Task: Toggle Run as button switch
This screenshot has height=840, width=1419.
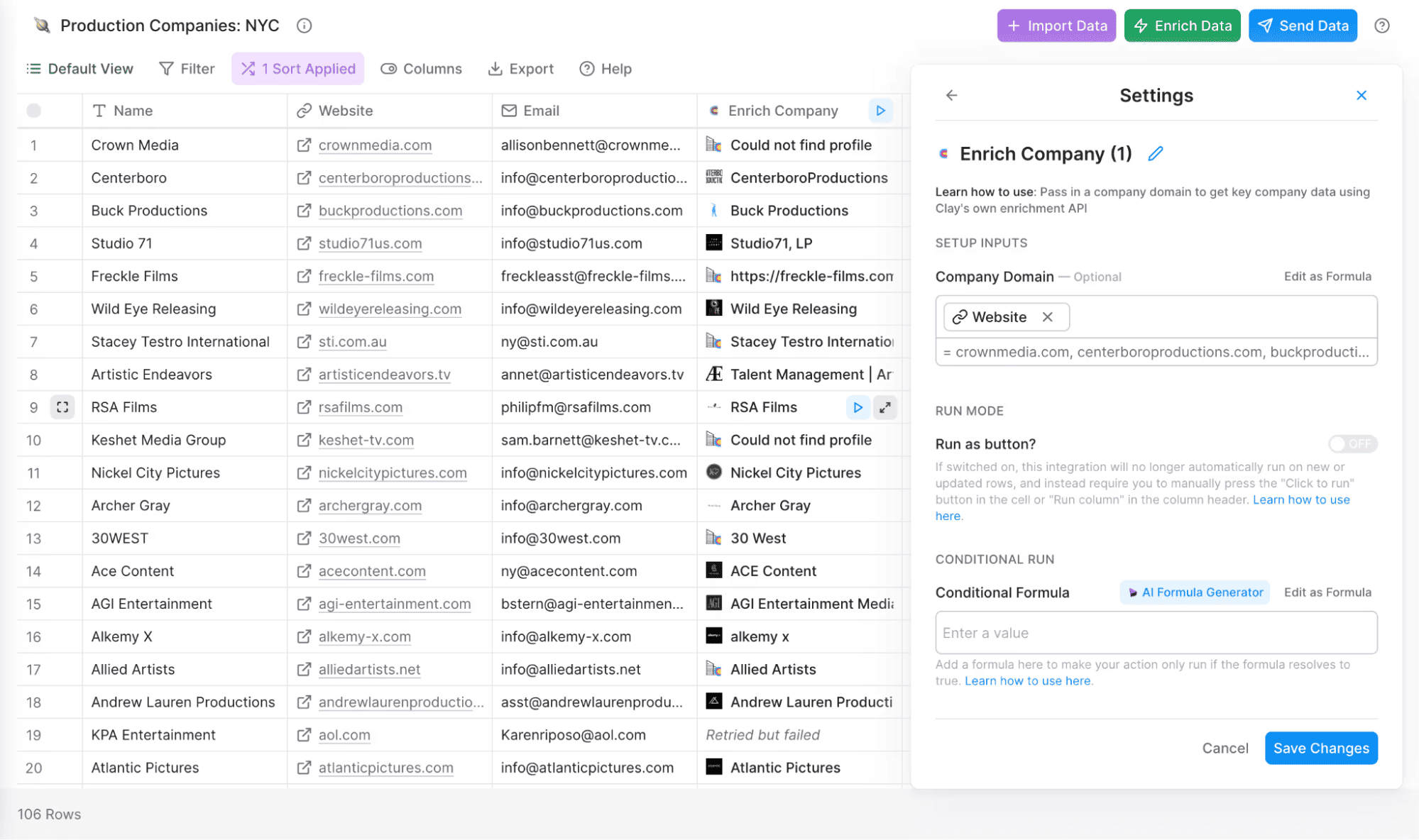Action: click(1352, 444)
